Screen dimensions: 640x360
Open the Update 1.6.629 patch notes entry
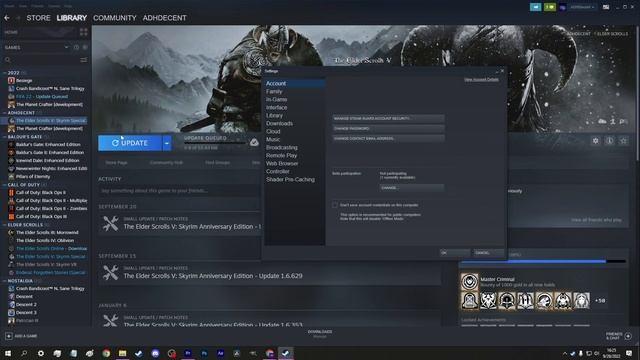(x=269, y=273)
